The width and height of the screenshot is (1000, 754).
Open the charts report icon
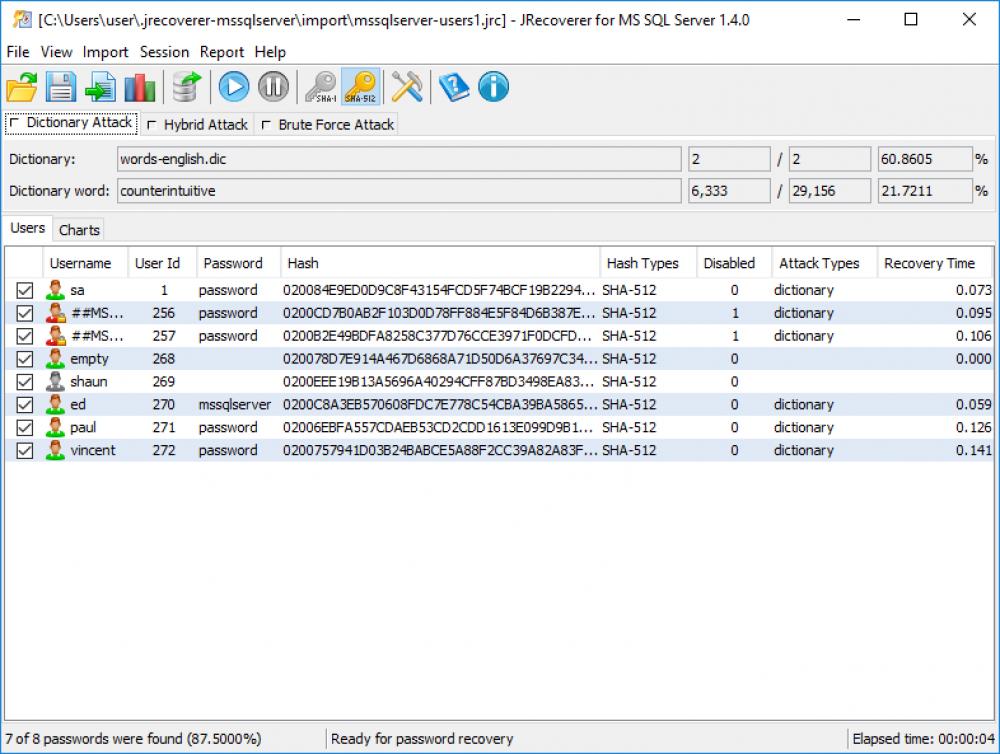(x=140, y=87)
